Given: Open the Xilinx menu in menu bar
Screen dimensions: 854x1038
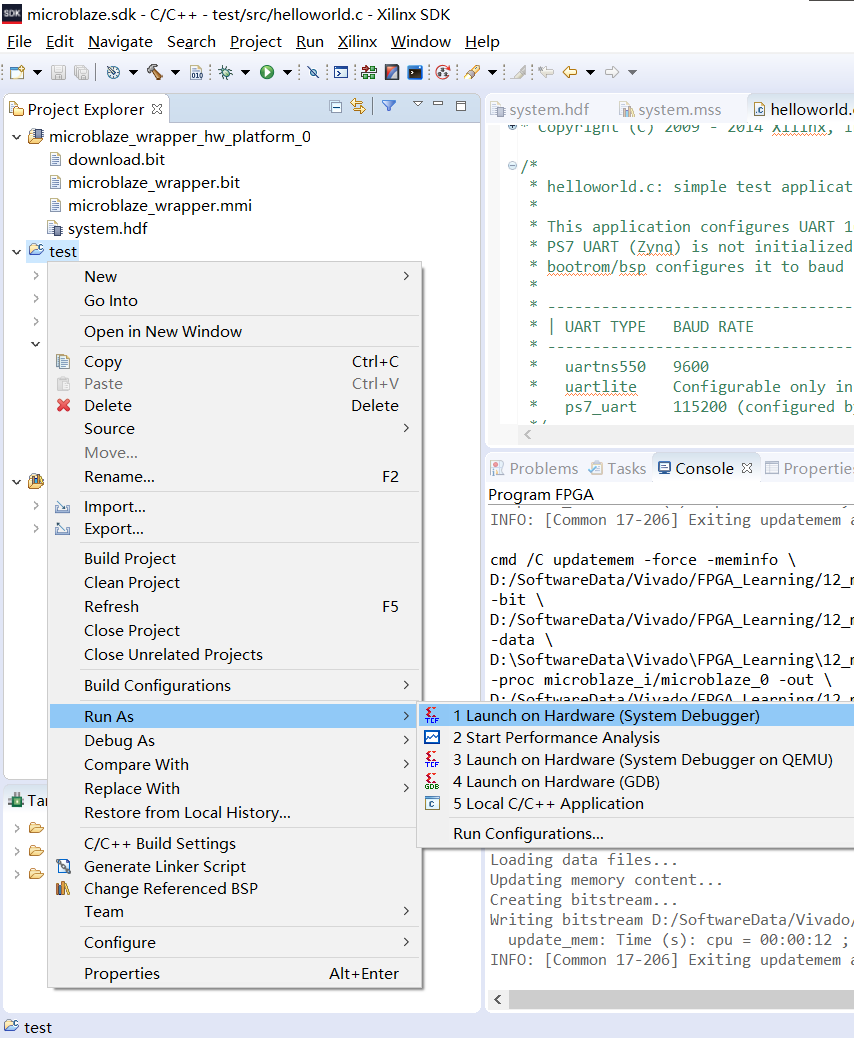Looking at the screenshot, I should coord(357,42).
